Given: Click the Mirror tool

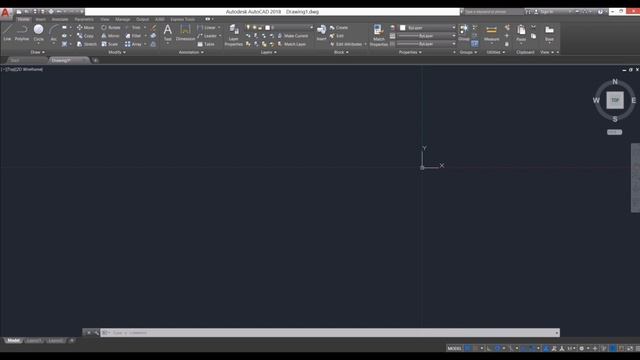Looking at the screenshot, I should click(110, 36).
